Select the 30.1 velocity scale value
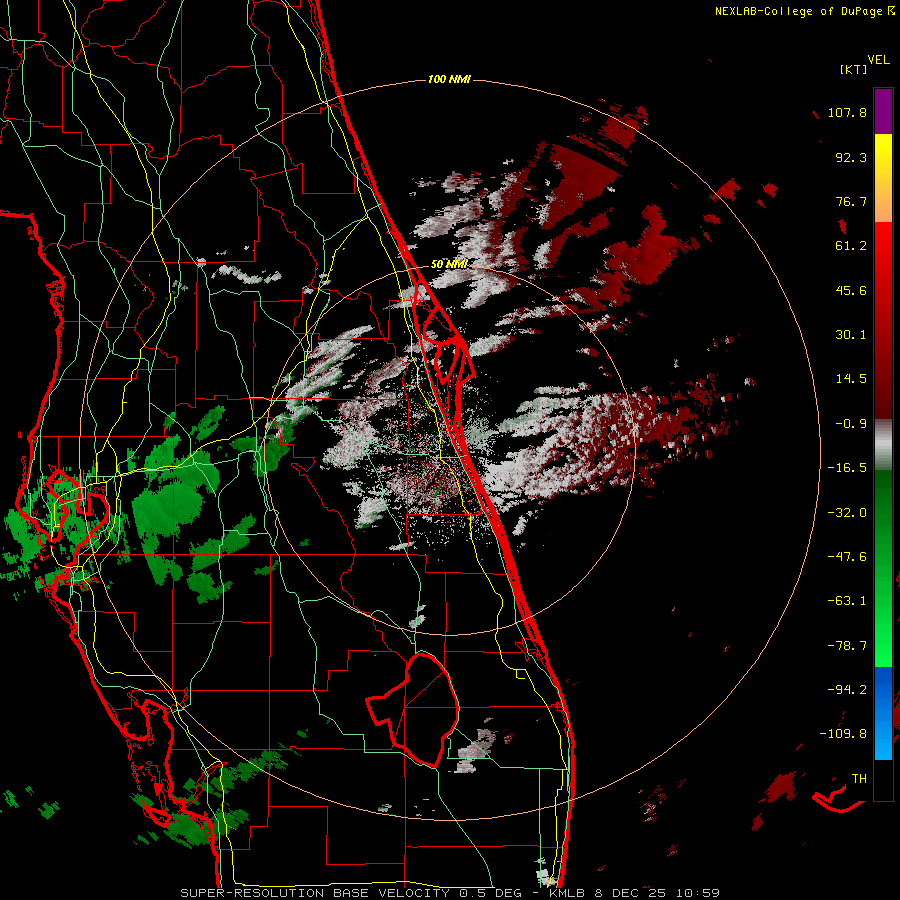Viewport: 900px width, 900px height. tap(851, 335)
